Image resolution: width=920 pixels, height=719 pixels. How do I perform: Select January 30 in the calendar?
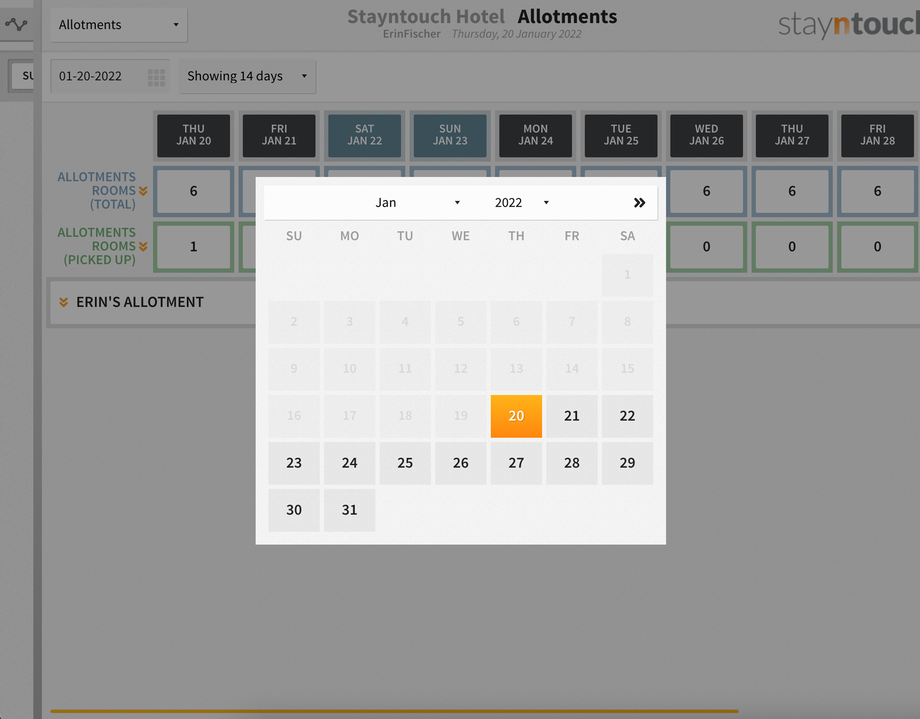[294, 510]
